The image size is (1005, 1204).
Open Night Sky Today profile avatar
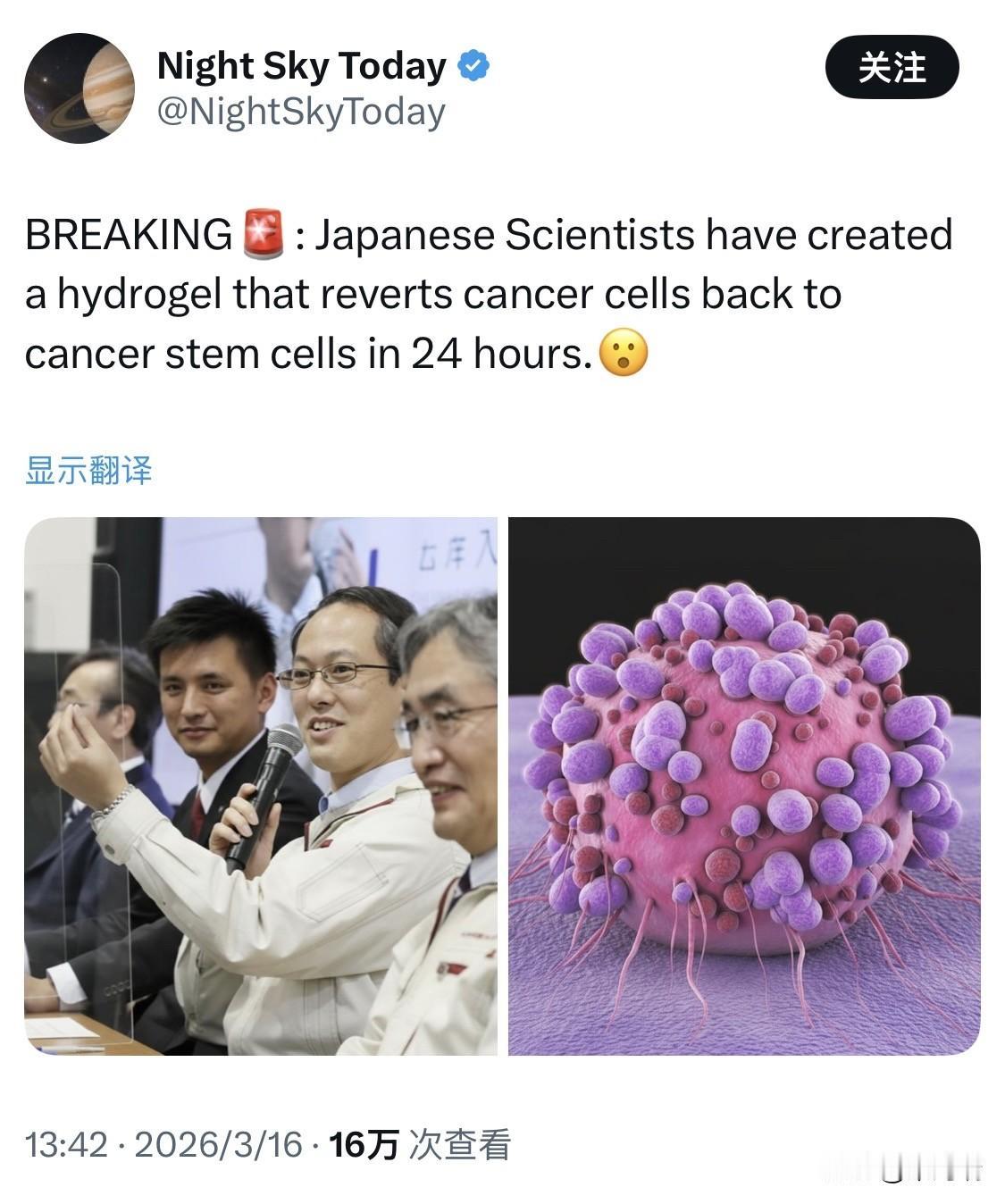[x=80, y=88]
